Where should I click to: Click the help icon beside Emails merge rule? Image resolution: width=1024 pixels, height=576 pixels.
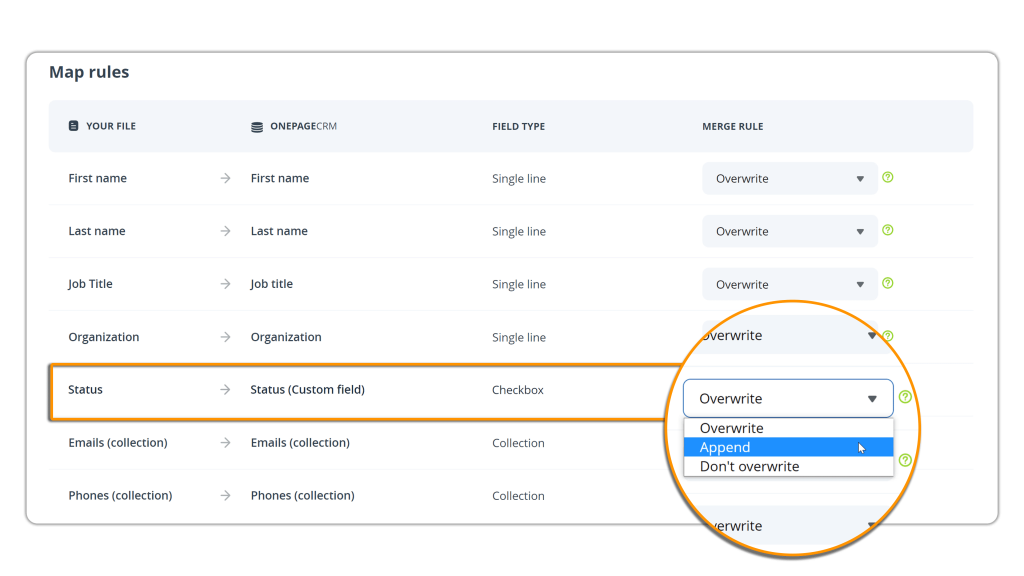tap(905, 460)
